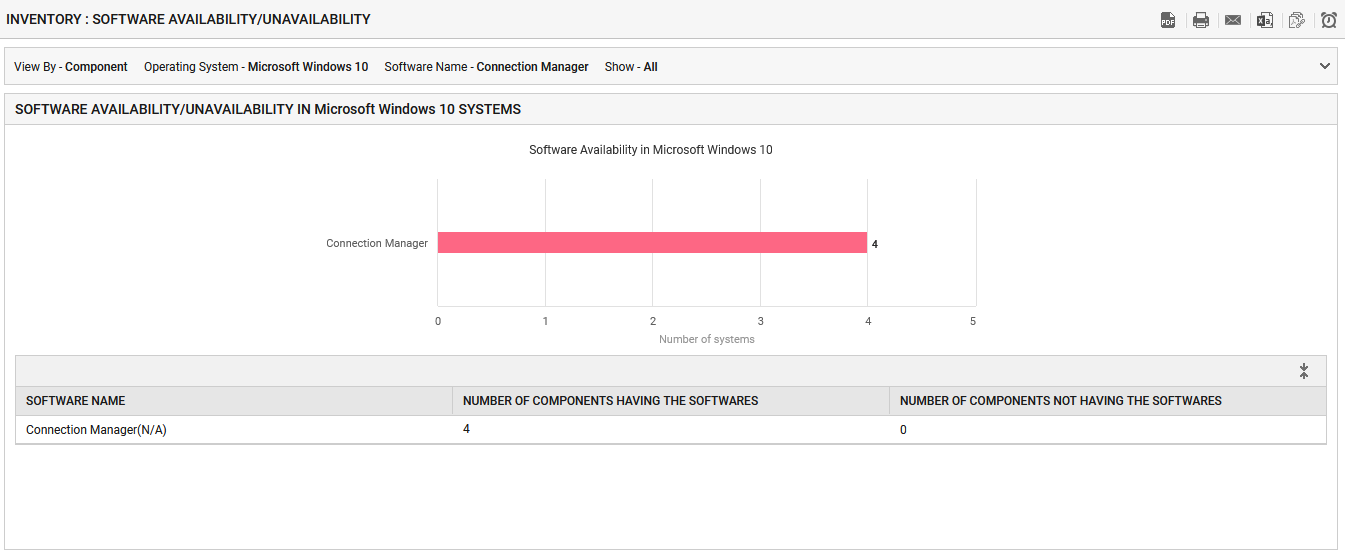Export the report to Excel/CSV file
The image size is (1345, 553).
coord(1265,20)
